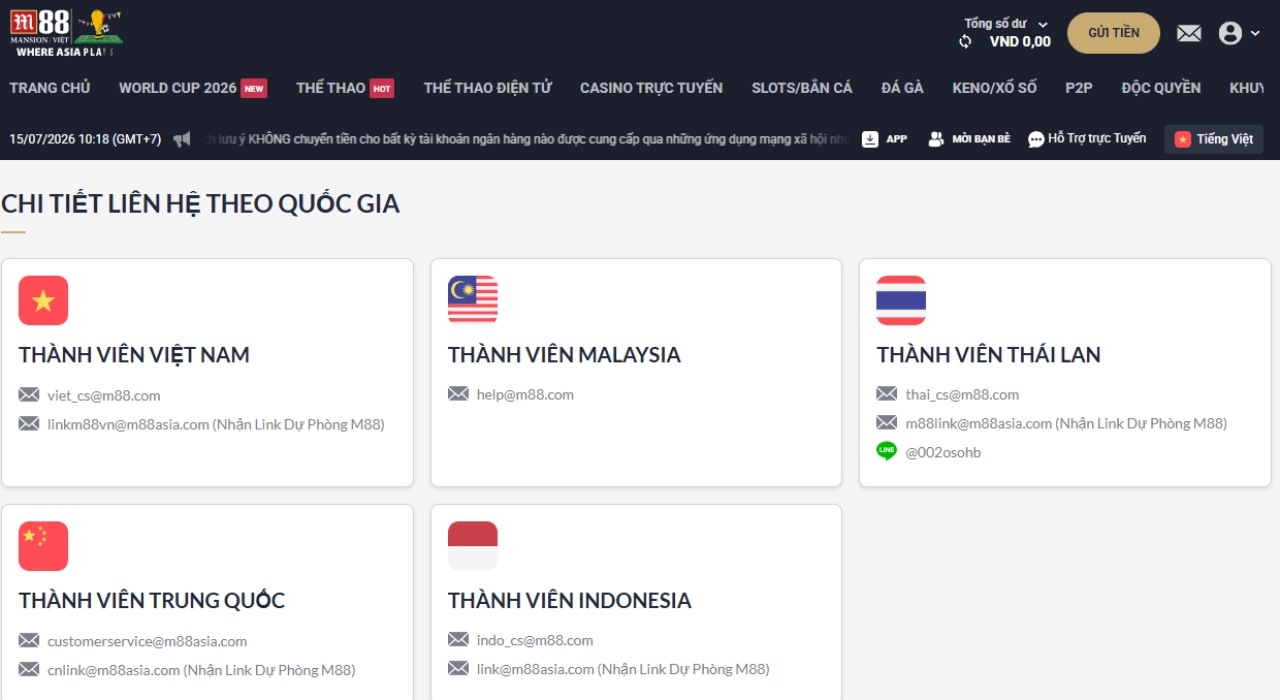The width and height of the screenshot is (1280, 700).
Task: Click the China flag icon
Action: tap(43, 546)
